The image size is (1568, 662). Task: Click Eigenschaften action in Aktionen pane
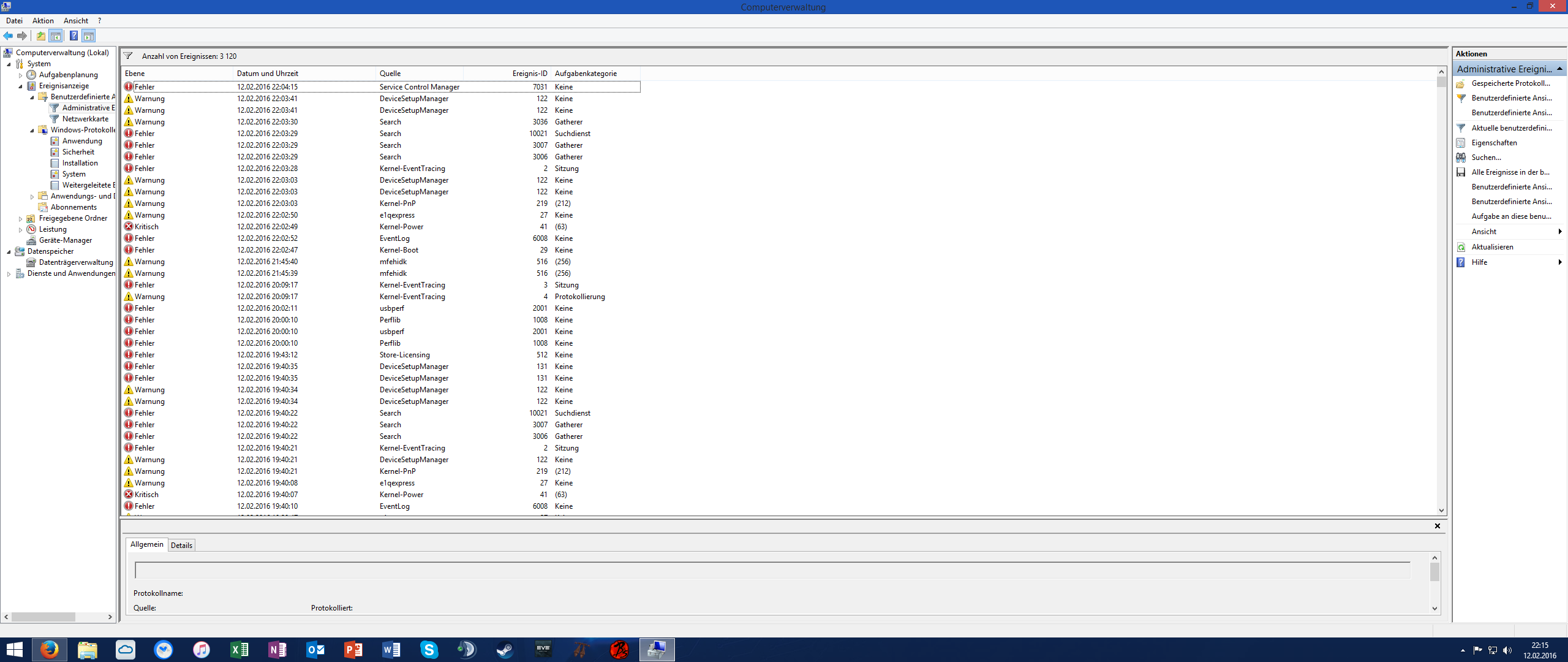[x=1494, y=143]
